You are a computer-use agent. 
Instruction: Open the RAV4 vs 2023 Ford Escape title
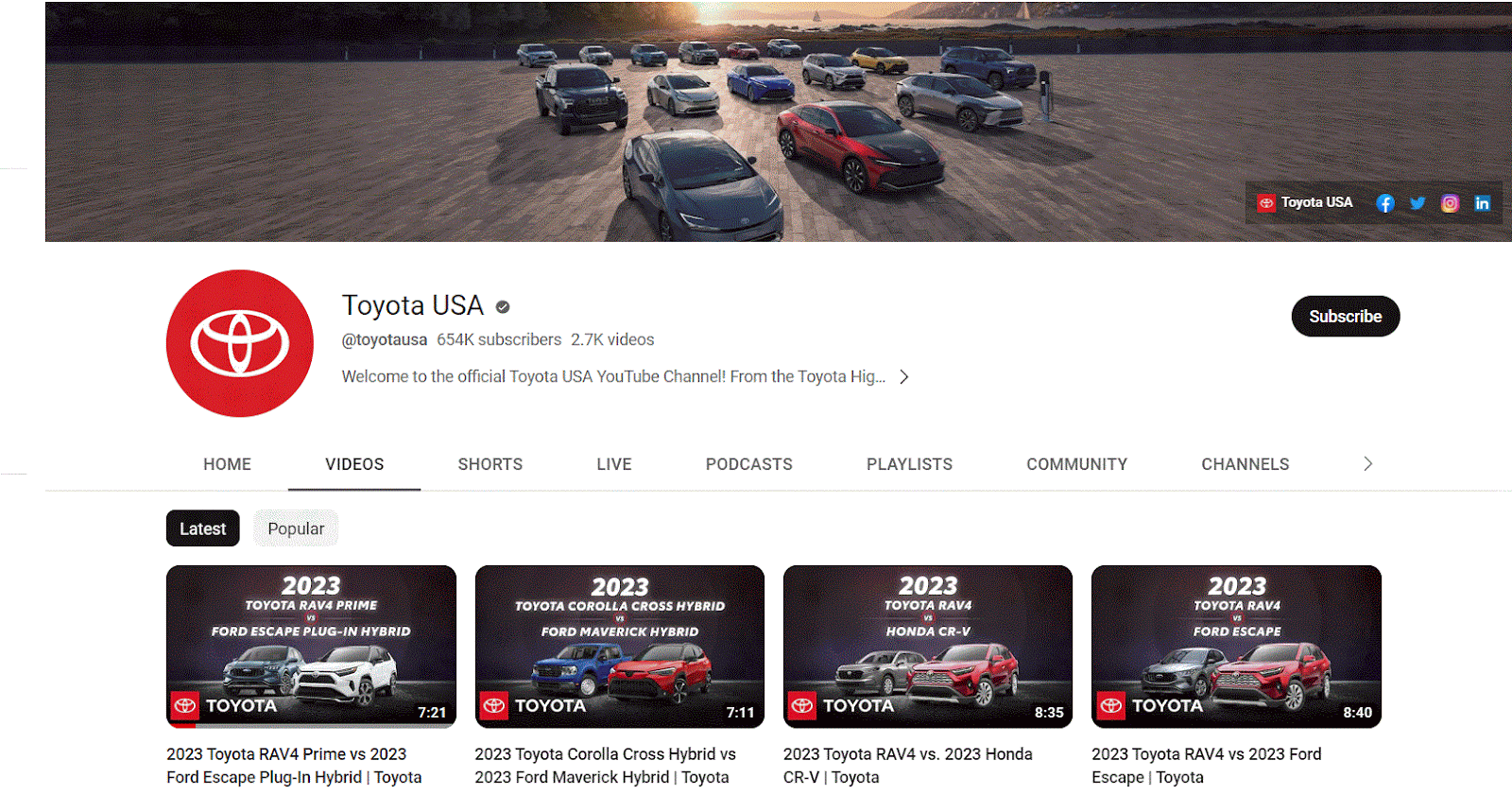tap(1207, 766)
